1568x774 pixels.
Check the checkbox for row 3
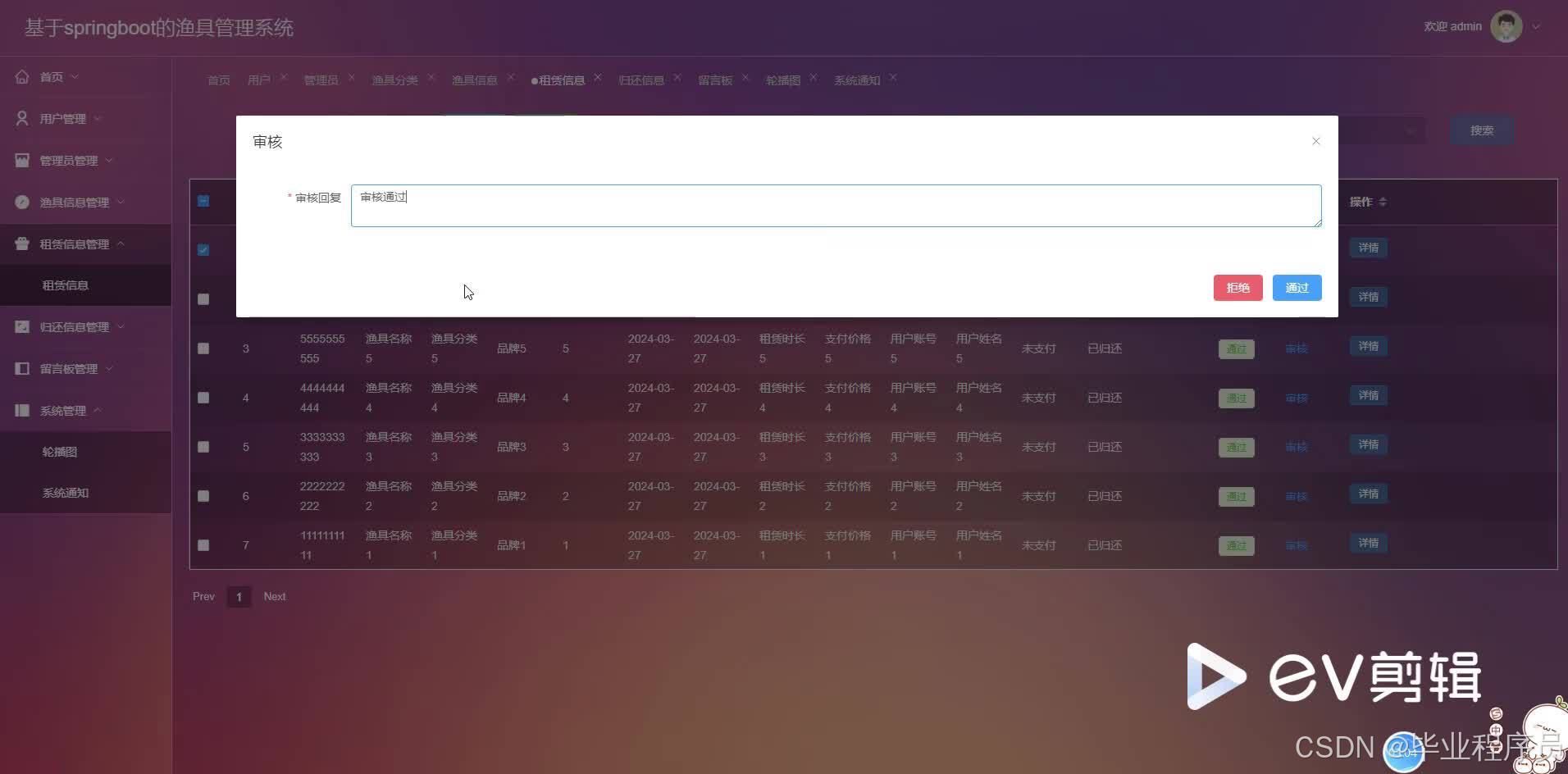pyautogui.click(x=203, y=348)
